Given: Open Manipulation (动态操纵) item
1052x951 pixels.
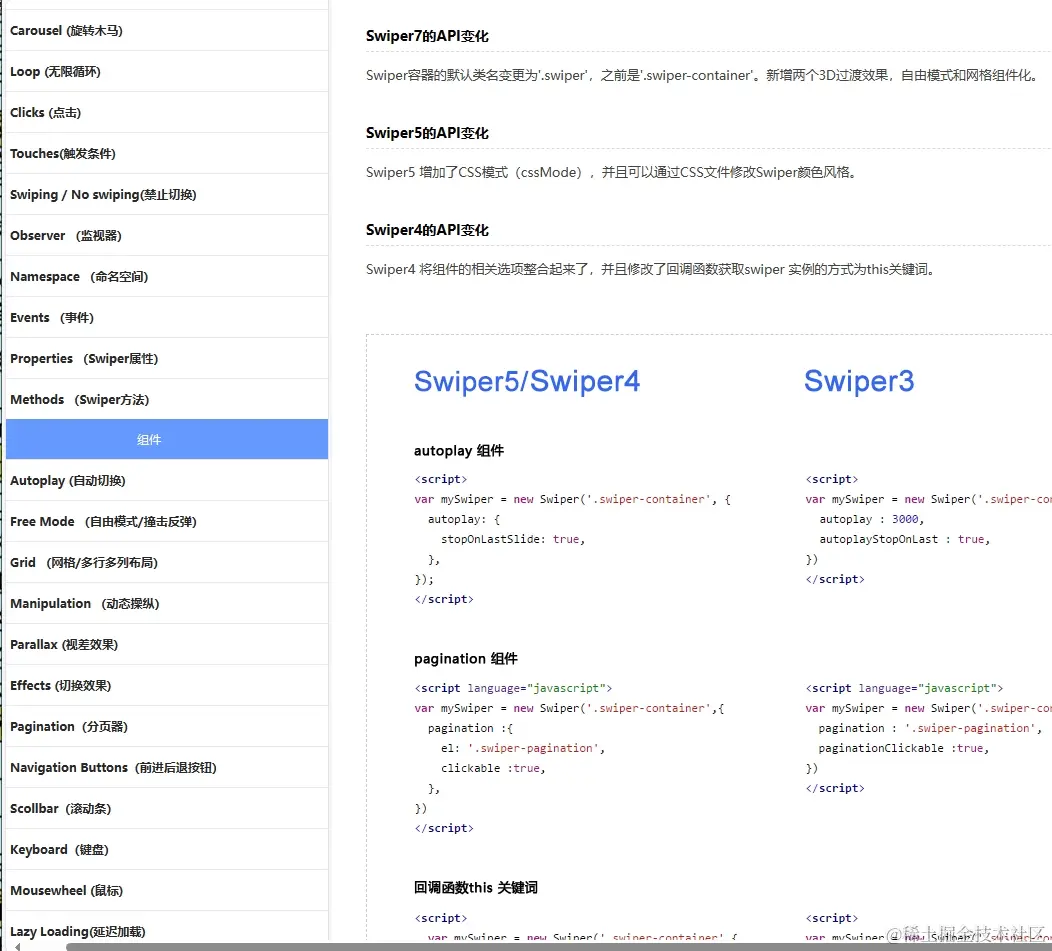Looking at the screenshot, I should (166, 603).
